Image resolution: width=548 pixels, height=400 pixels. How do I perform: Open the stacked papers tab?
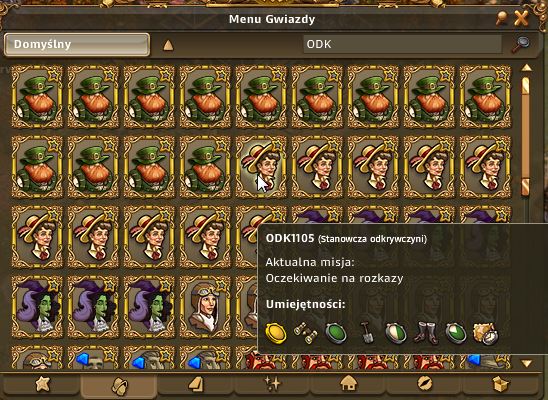point(196,384)
